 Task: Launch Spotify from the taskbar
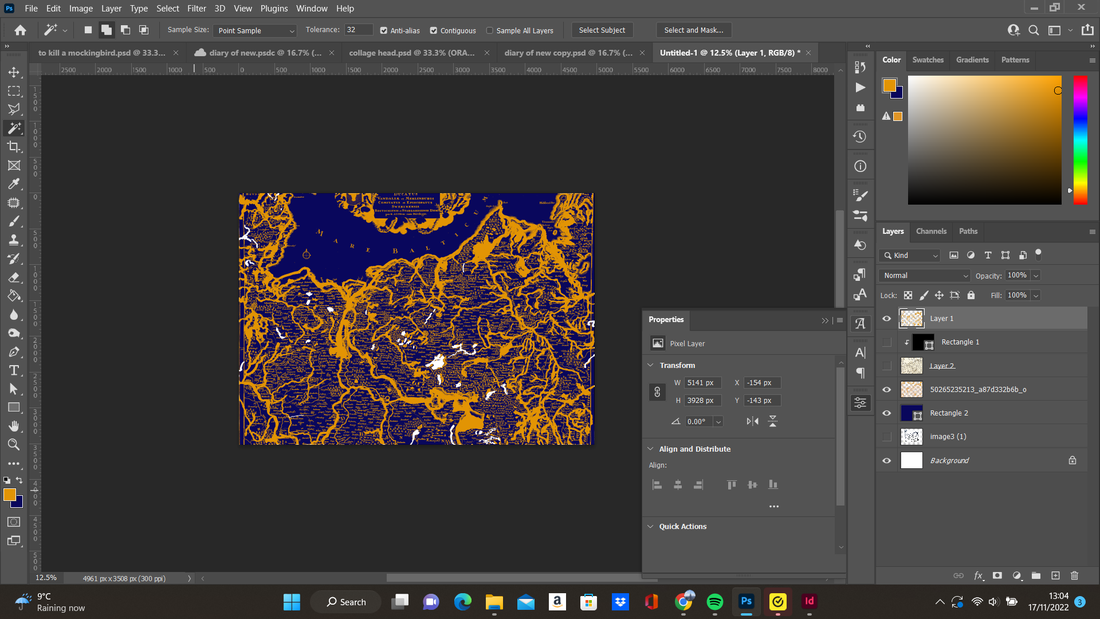click(x=715, y=601)
